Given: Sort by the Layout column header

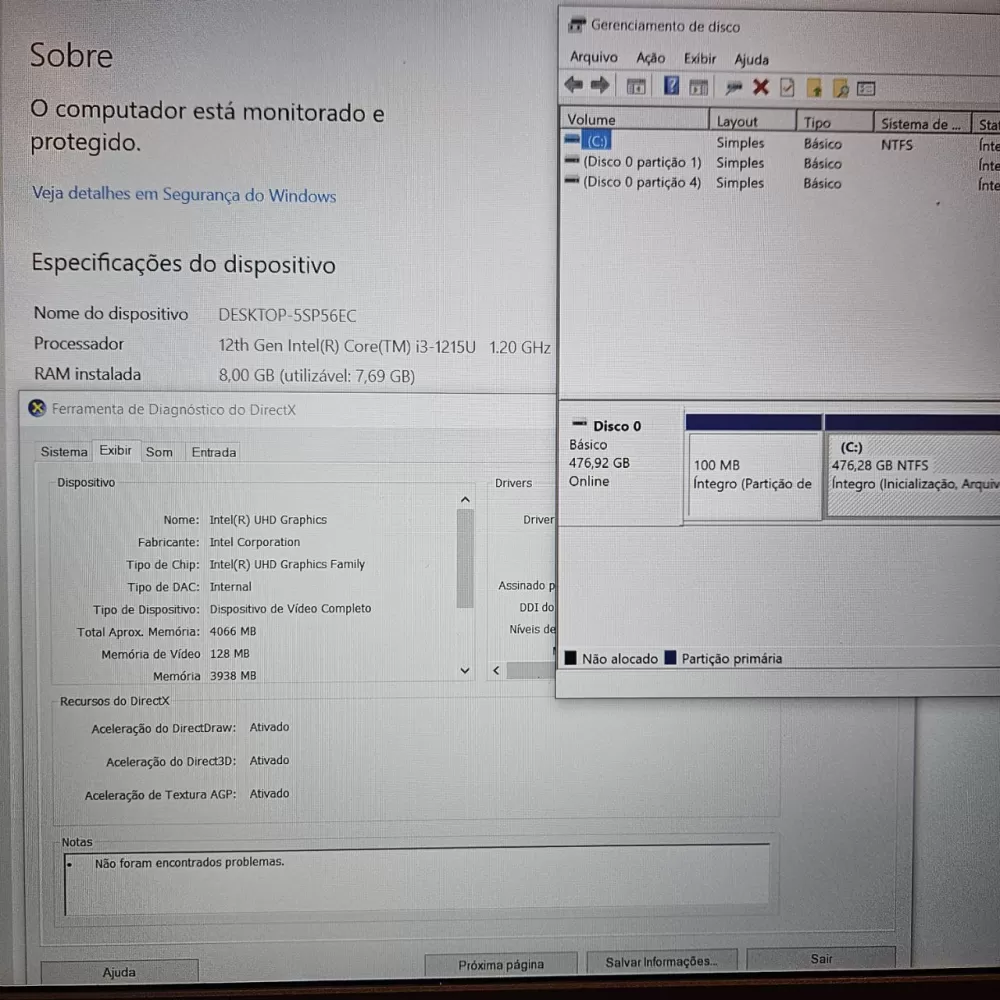Looking at the screenshot, I should point(753,121).
